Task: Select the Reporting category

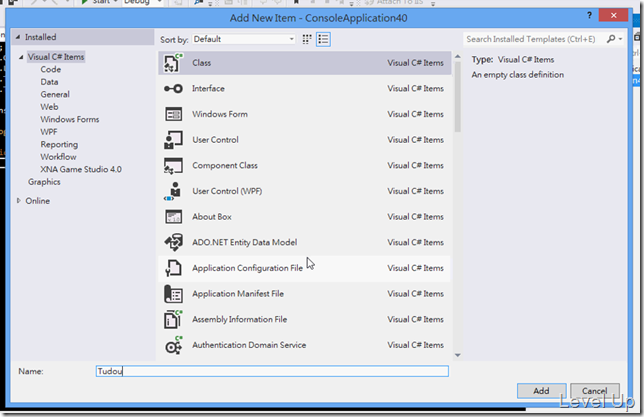Action: 59,145
